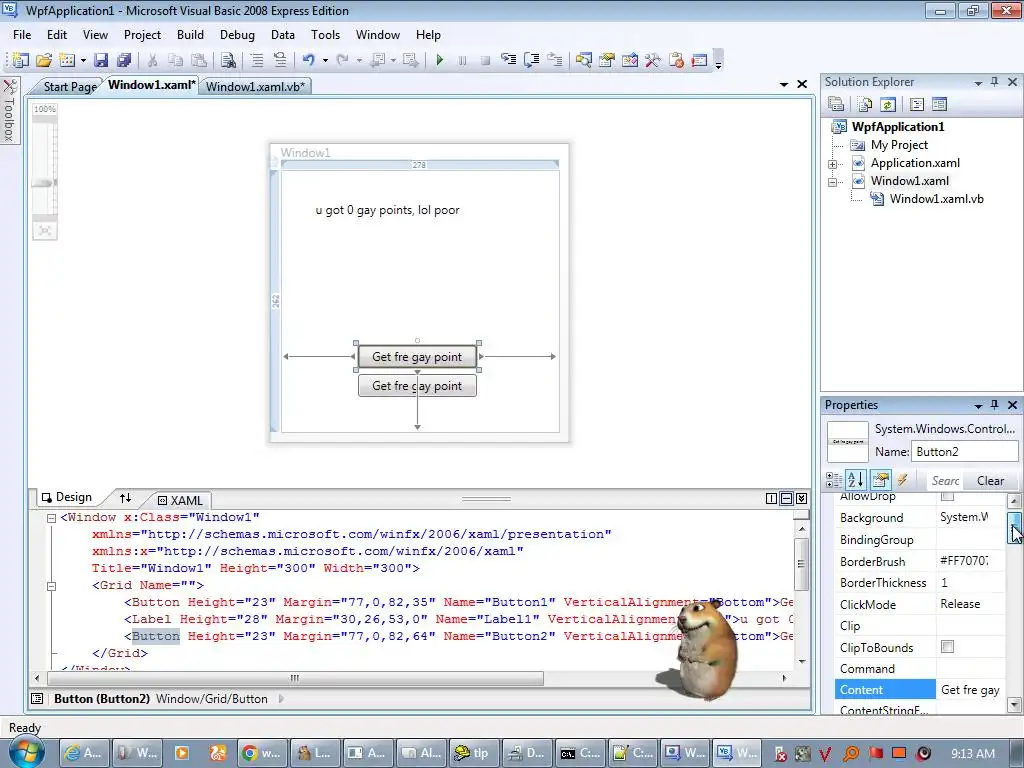Click the Step Over toolbar icon
Image resolution: width=1024 pixels, height=768 pixels.
point(532,61)
